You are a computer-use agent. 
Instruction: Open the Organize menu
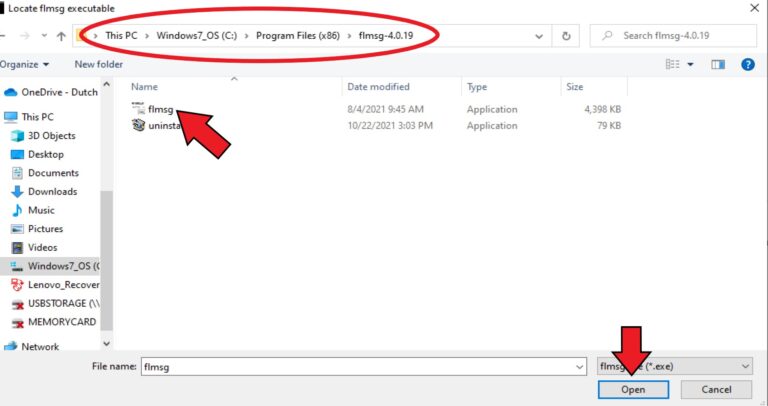coord(24,64)
